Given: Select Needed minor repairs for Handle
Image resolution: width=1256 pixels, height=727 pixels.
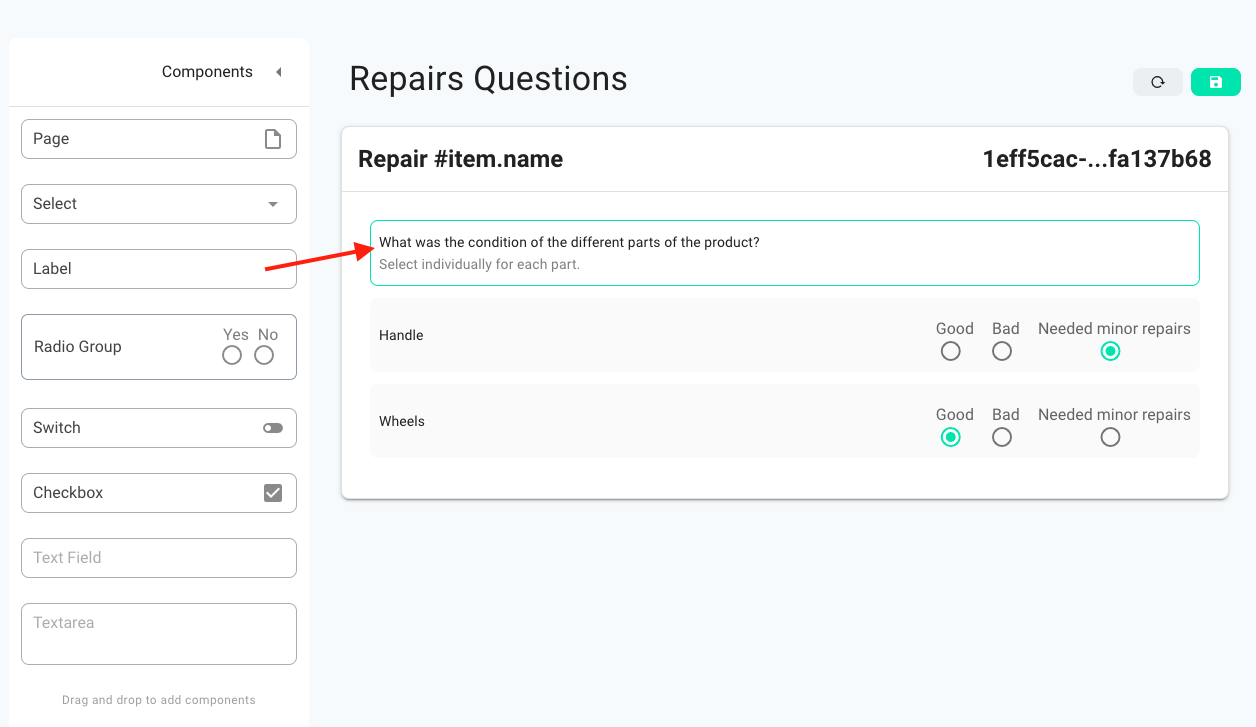Looking at the screenshot, I should click(1110, 351).
